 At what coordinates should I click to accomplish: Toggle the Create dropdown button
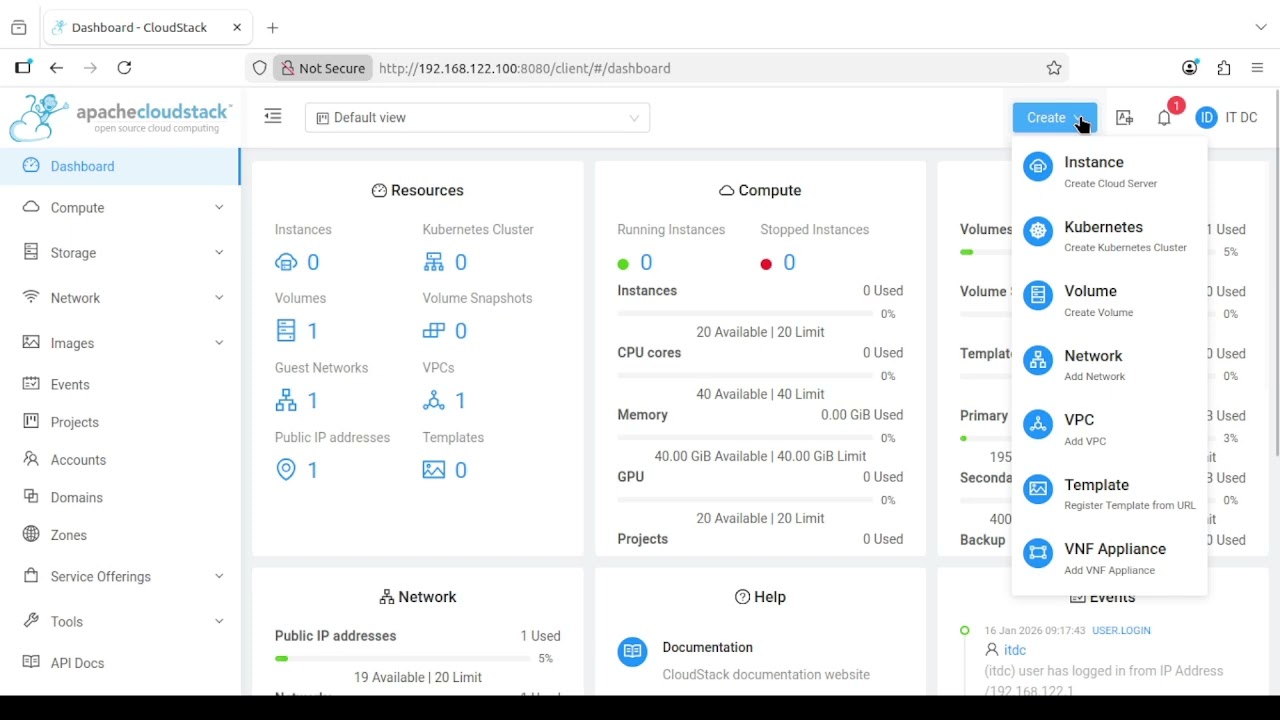[1054, 118]
